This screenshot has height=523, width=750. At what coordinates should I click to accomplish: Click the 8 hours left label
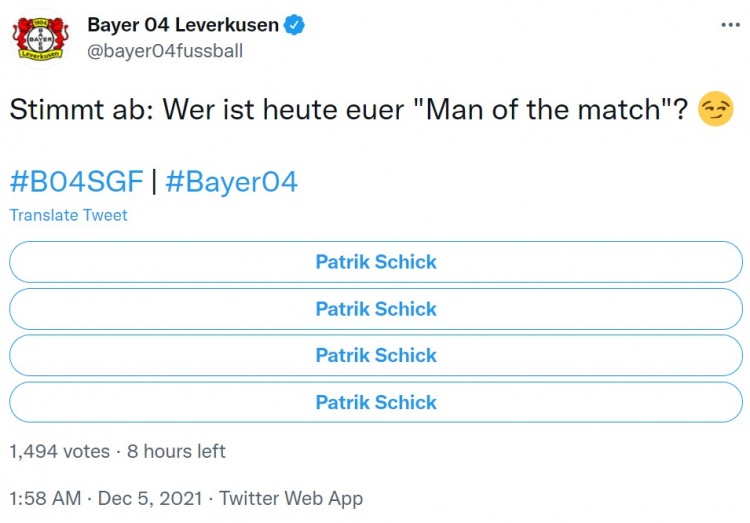(x=176, y=451)
